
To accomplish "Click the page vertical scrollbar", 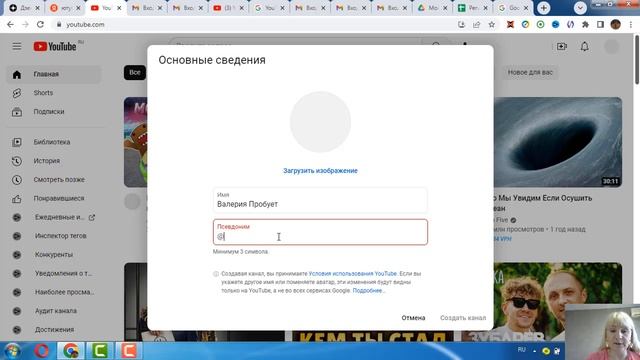I will pos(637,60).
